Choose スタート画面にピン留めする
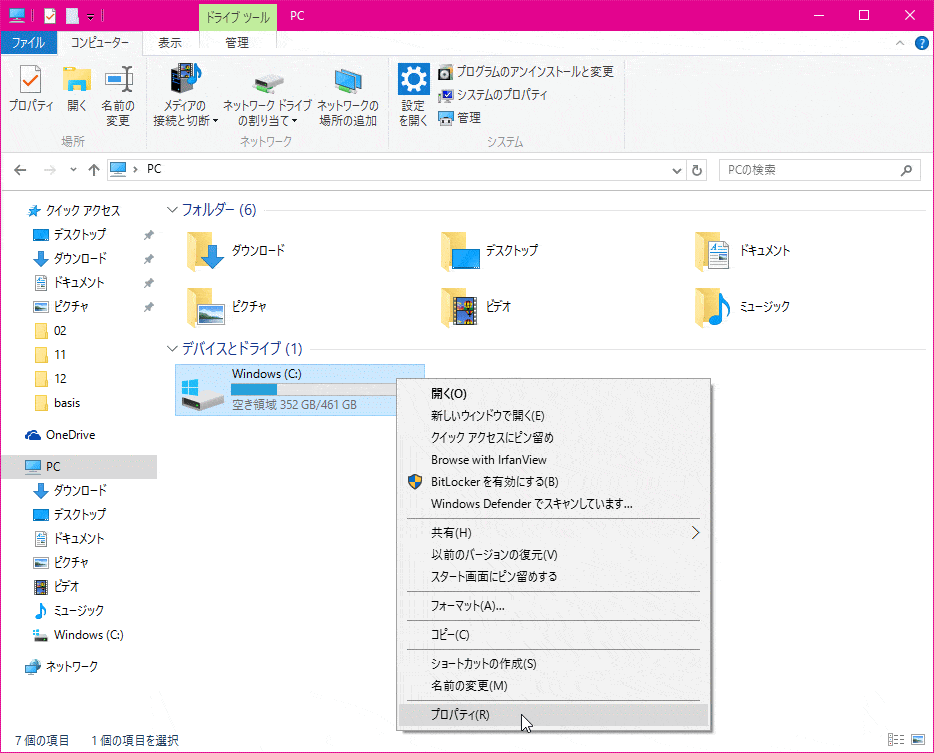Screen dimensions: 934x753 (x=554, y=577)
